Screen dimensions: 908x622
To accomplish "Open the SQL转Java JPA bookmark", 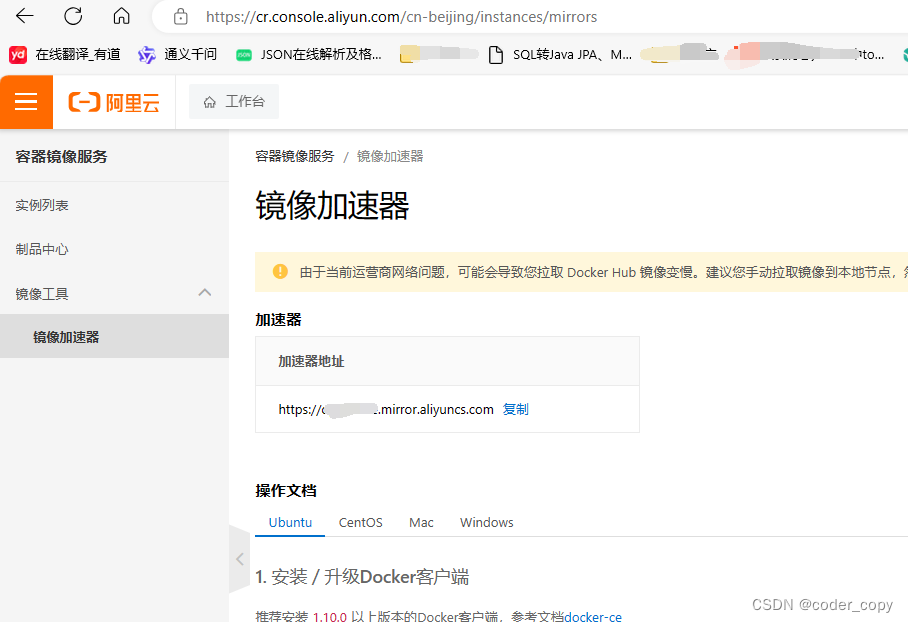I will tap(560, 54).
